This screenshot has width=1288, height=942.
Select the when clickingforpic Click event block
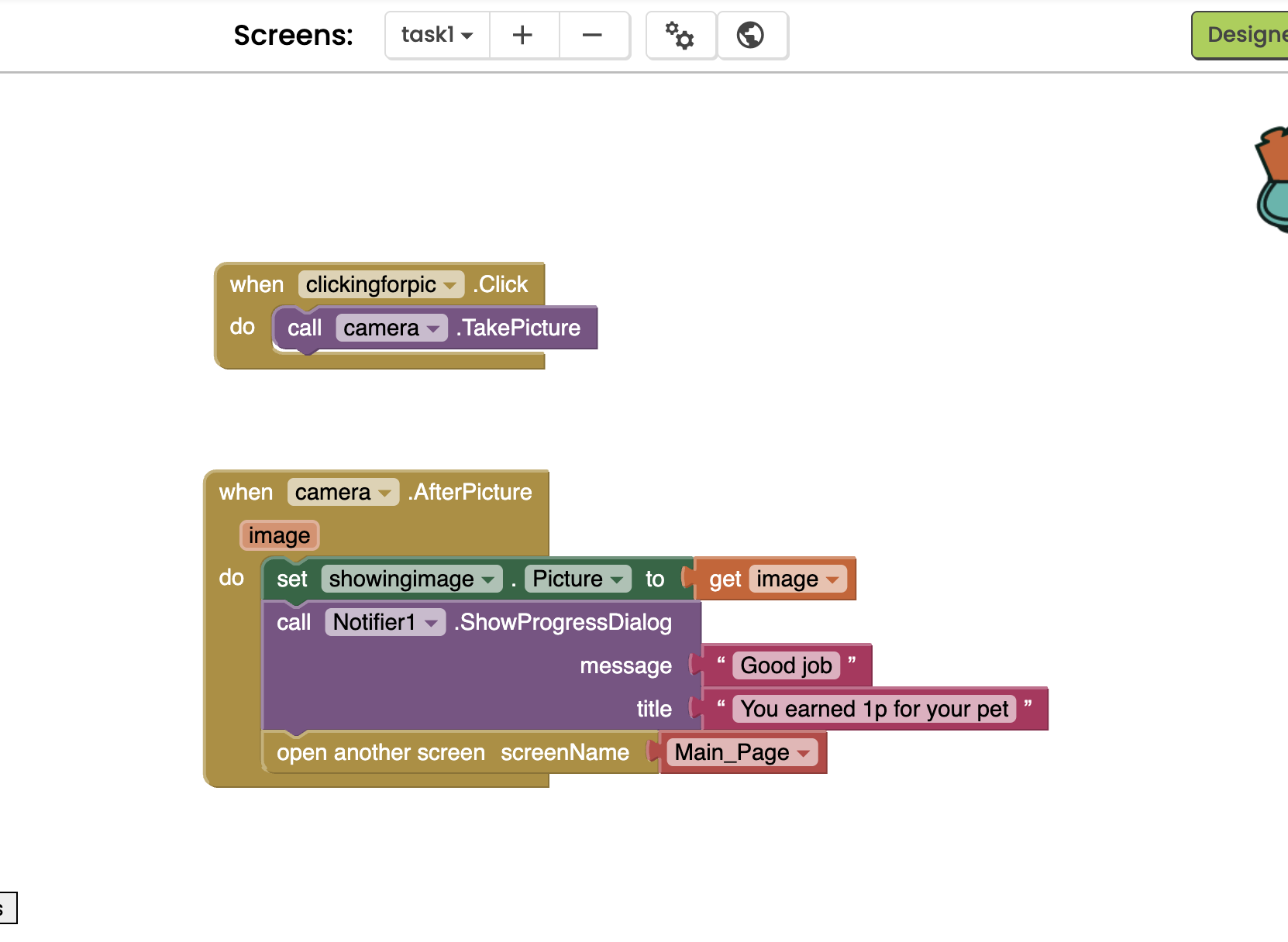click(x=379, y=284)
